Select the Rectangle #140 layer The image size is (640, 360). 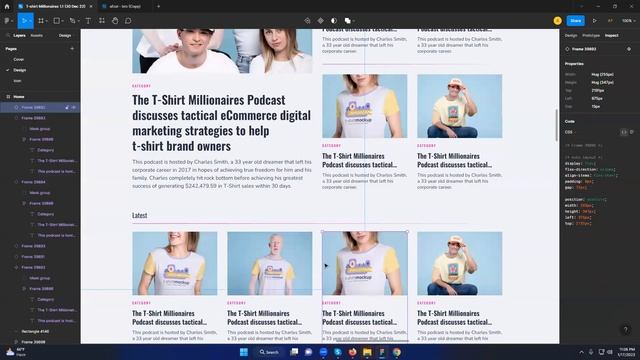pos(35,331)
